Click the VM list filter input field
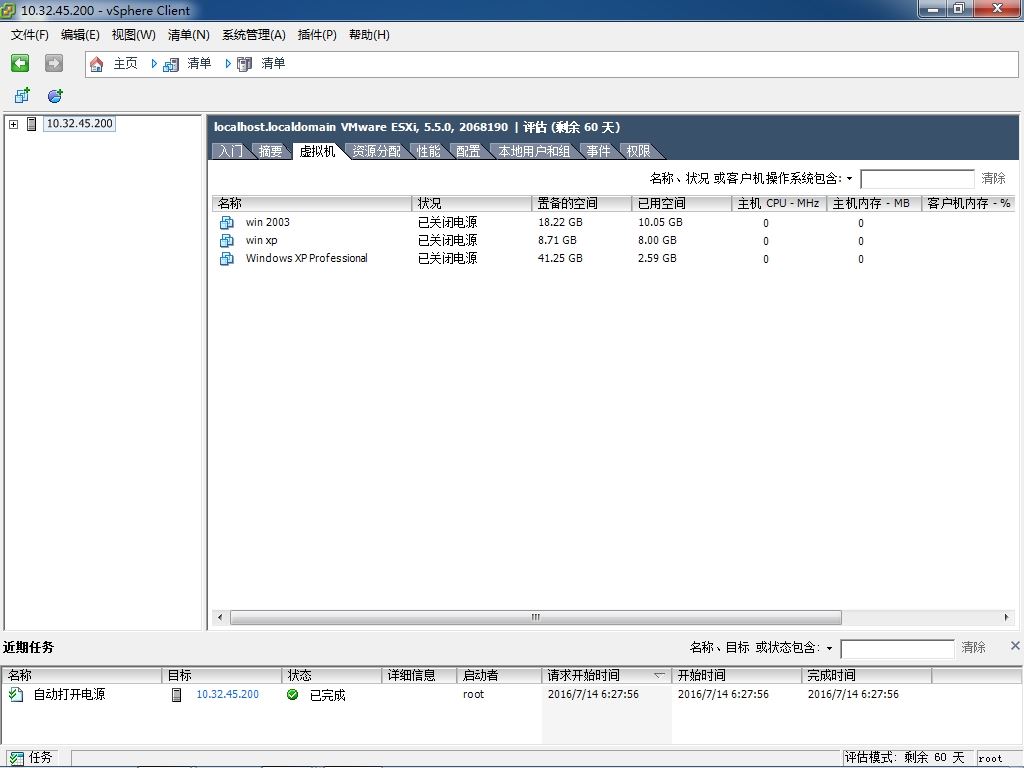Viewport: 1024px width, 768px height. click(918, 179)
